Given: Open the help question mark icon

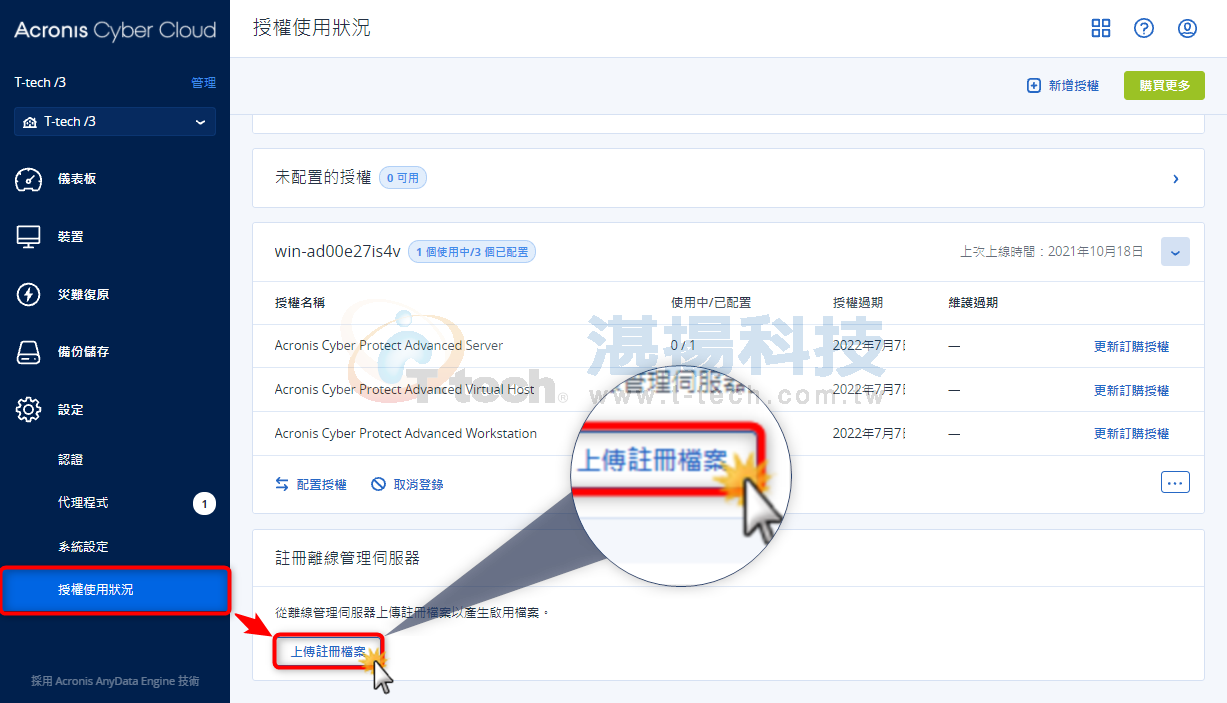Looking at the screenshot, I should pyautogui.click(x=1144, y=28).
